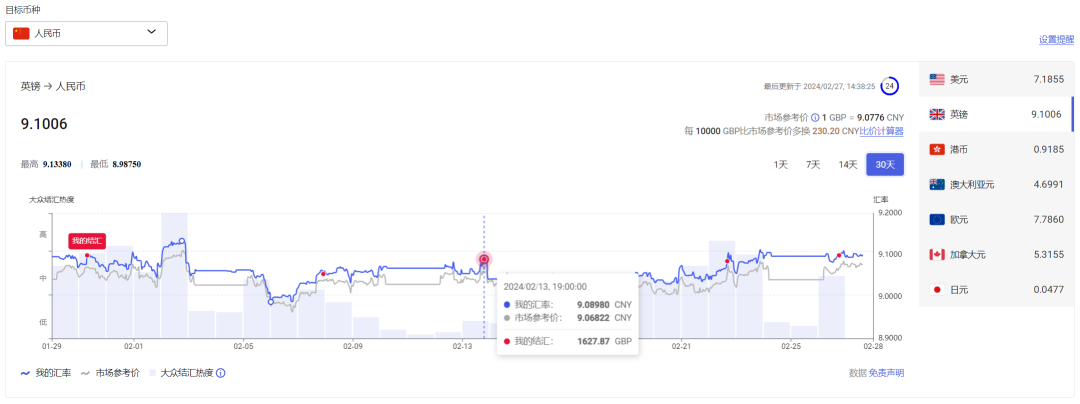This screenshot has height=404, width=1080.
Task: Select 欧元 EU flag currency row
Action: pyautogui.click(x=993, y=219)
